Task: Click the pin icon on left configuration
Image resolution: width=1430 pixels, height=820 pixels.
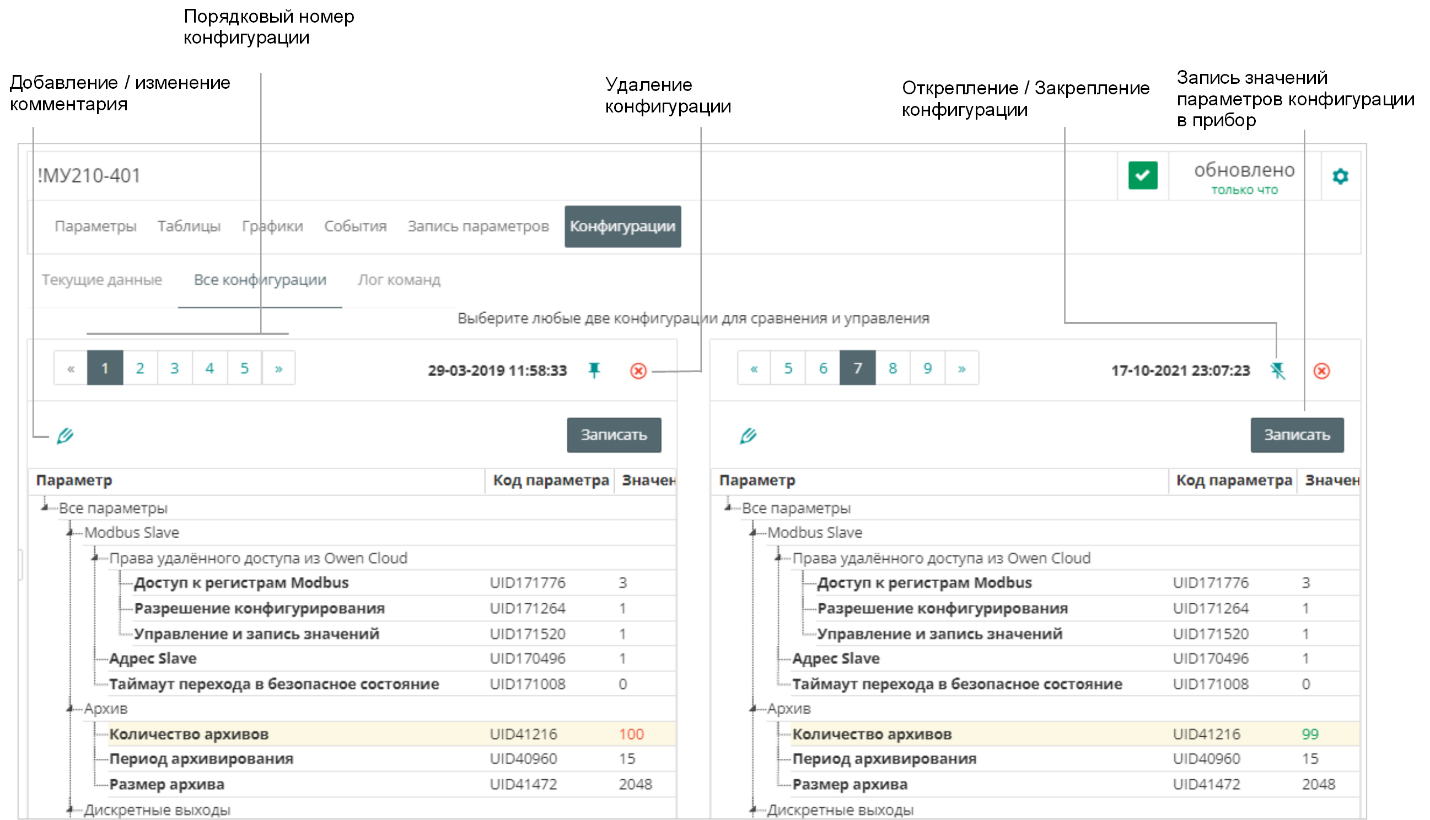Action: tap(595, 370)
